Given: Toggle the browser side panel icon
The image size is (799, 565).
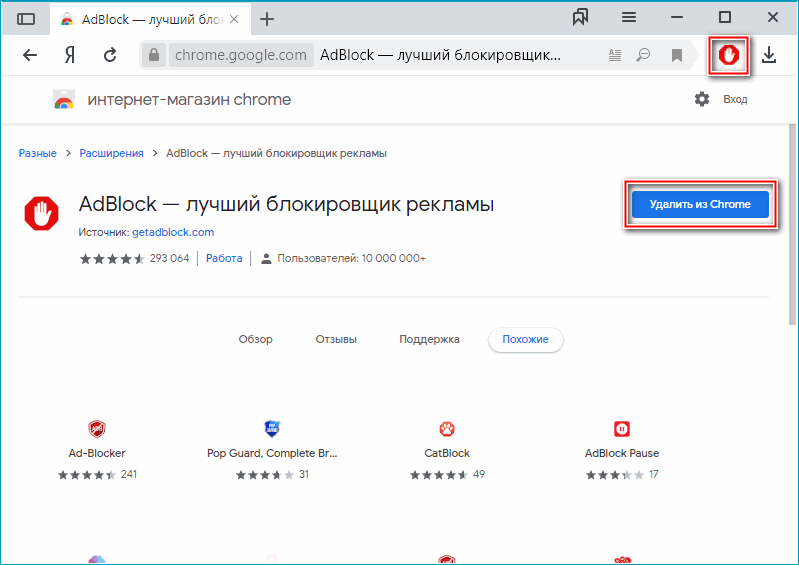Looking at the screenshot, I should [x=25, y=19].
